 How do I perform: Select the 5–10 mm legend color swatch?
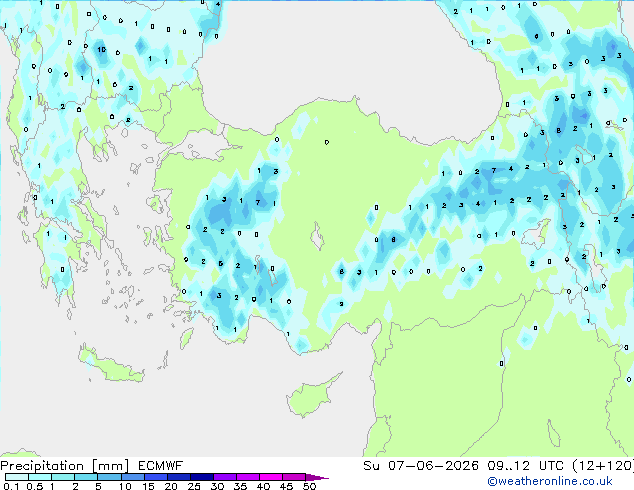[x=109, y=477]
